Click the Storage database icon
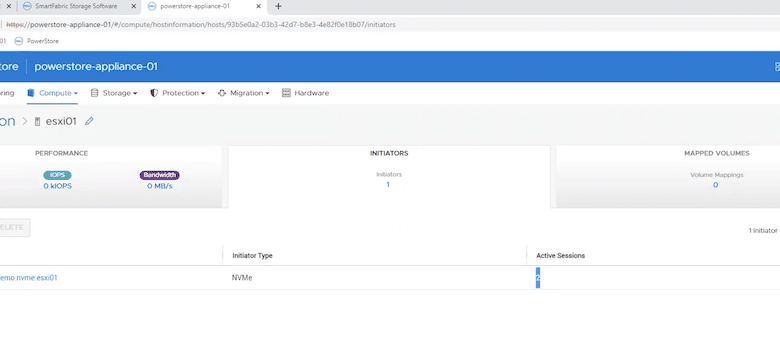 coord(95,93)
